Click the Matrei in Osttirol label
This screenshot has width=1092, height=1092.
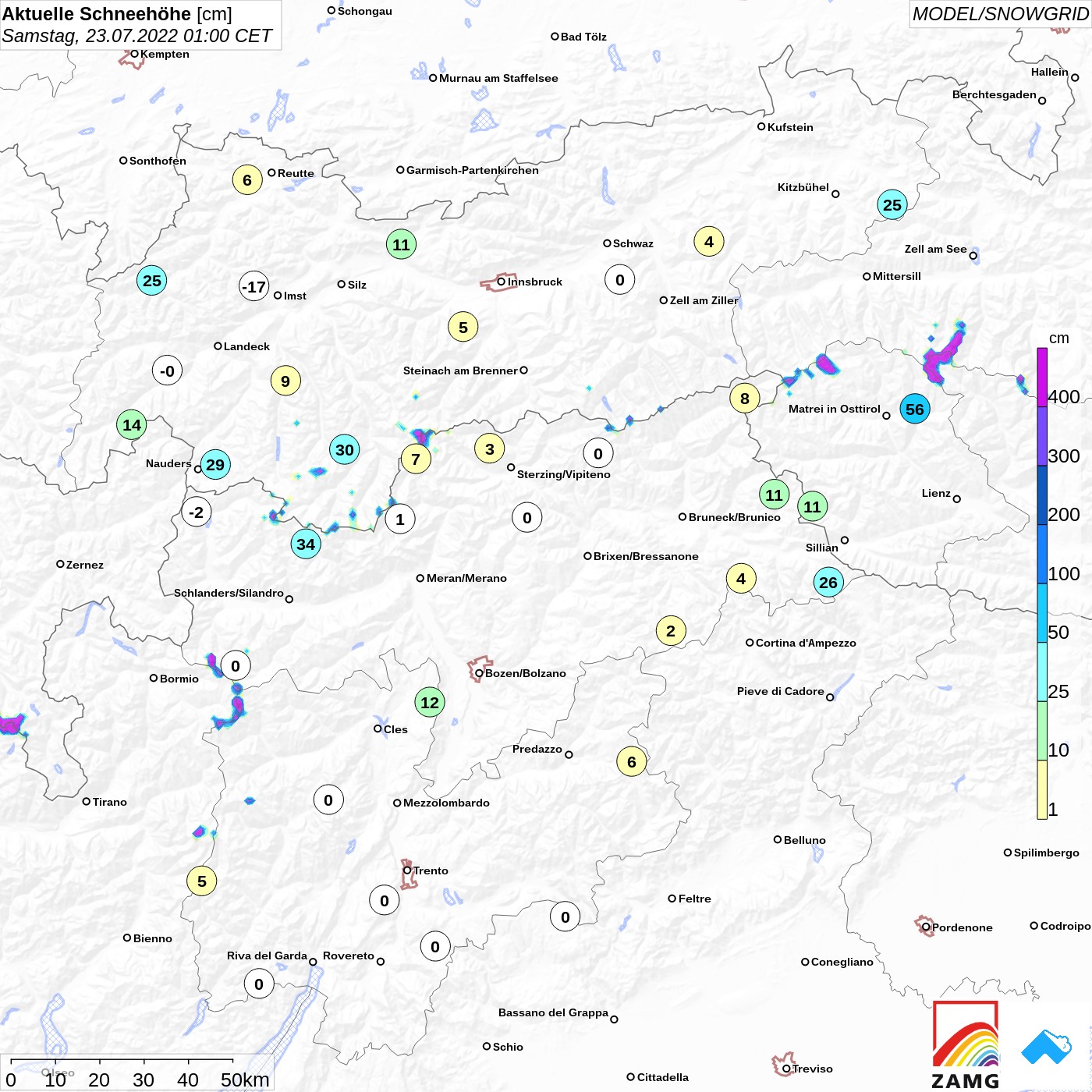click(834, 409)
